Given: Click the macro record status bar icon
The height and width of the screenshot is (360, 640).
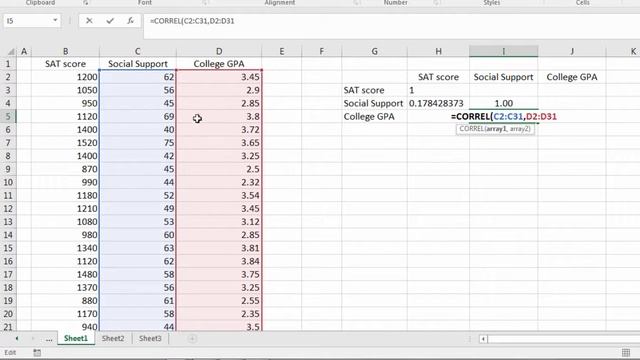Looking at the screenshot, I should pyautogui.click(x=37, y=353).
